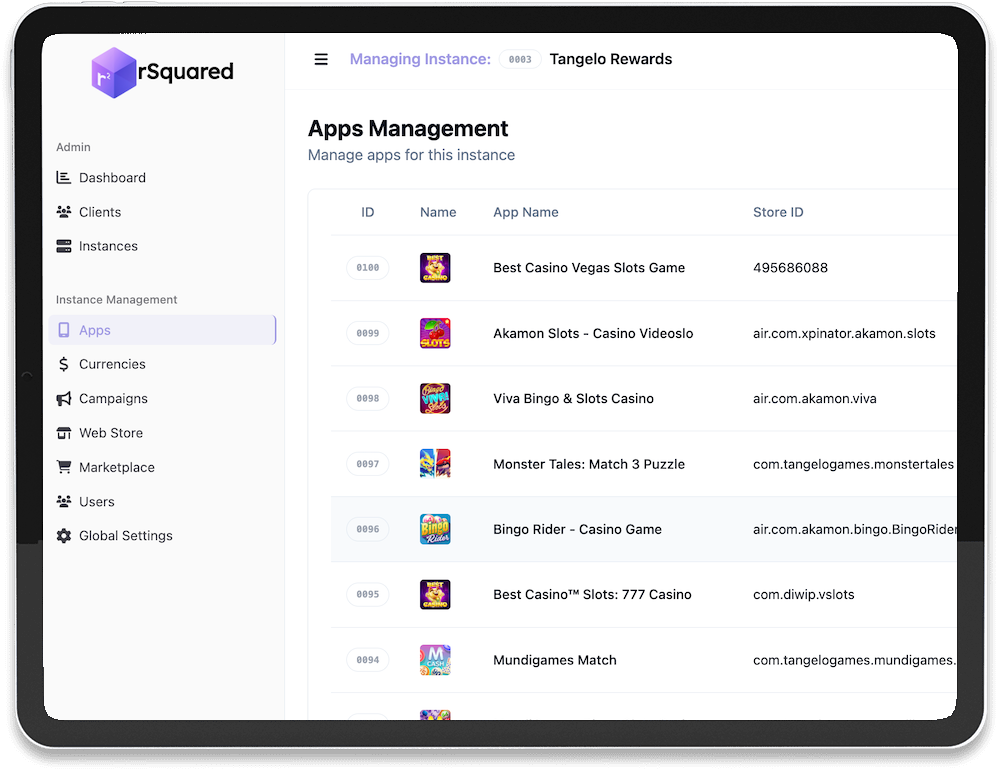Click the hamburger menu near Managing Instance

click(x=321, y=59)
